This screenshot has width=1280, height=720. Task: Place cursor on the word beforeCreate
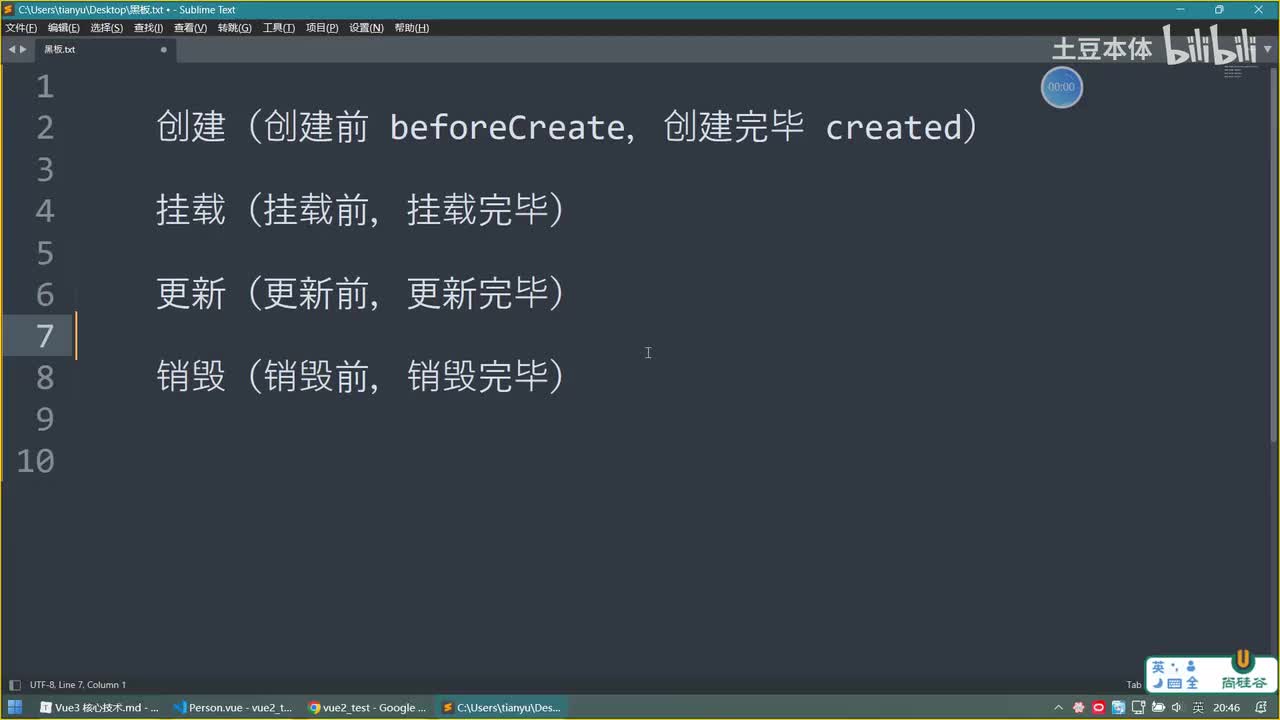pos(506,128)
